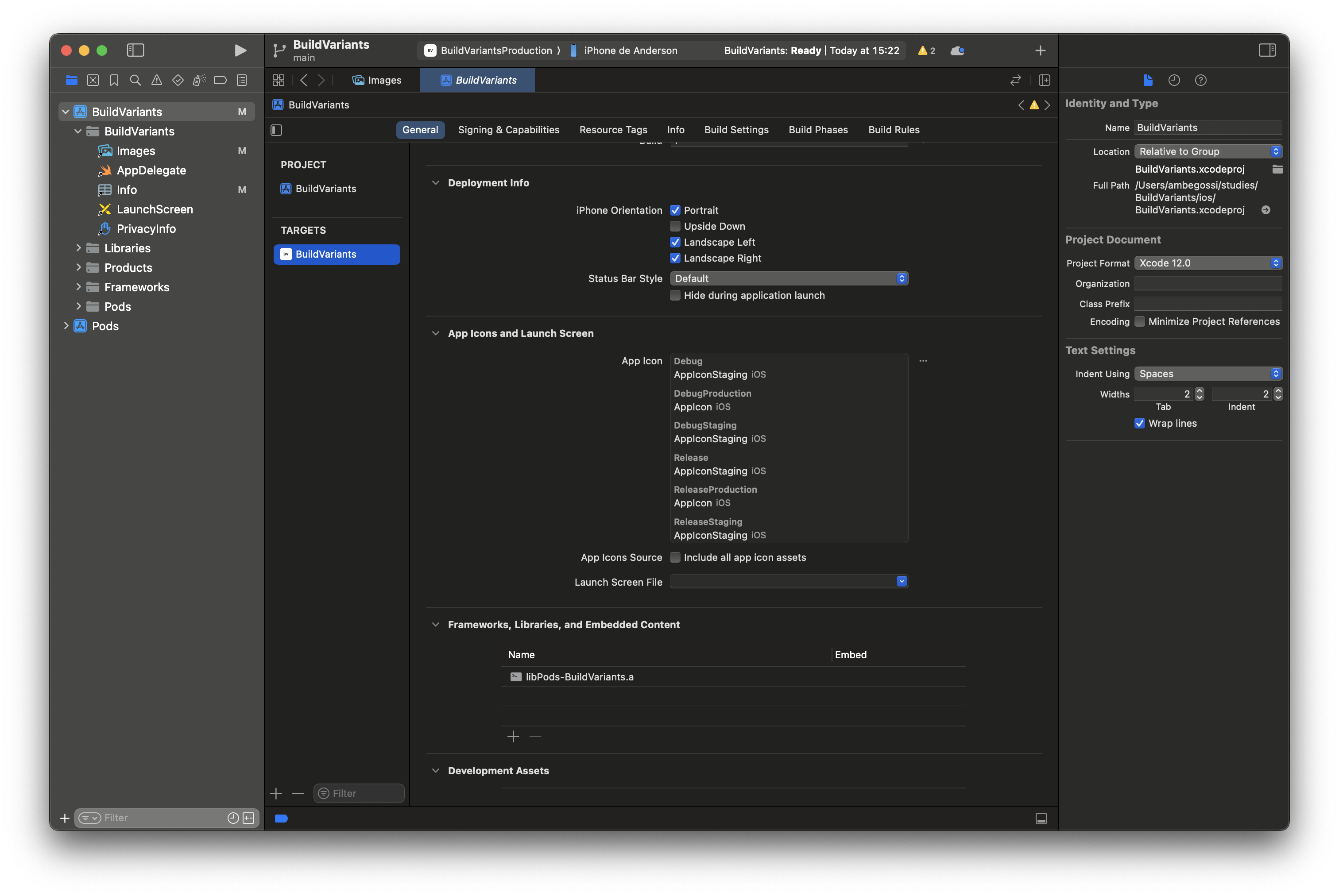Open the Build Rules tab
Screen dimensions: 1339x896
(894, 130)
